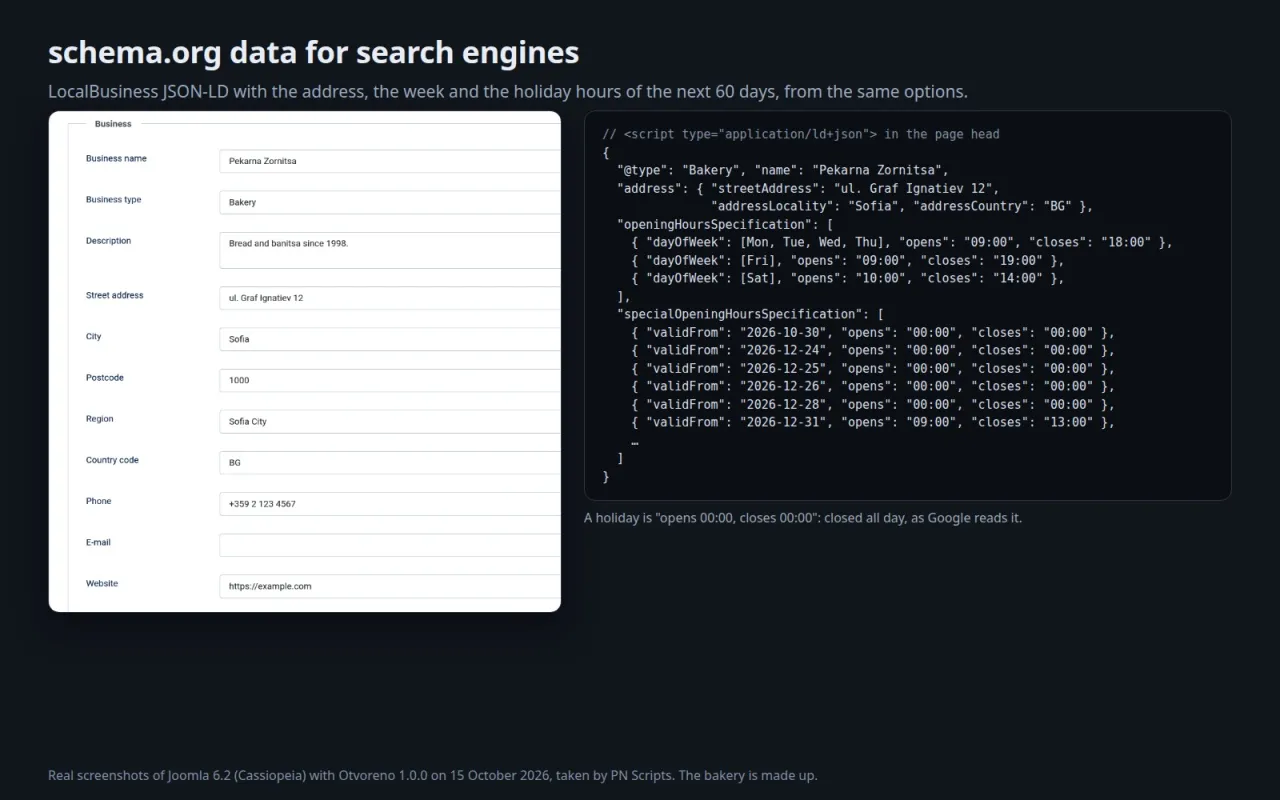The height and width of the screenshot is (800, 1280).
Task: Click the holiday "opens 00:00, closes 00:00" caption
Action: [x=803, y=518]
